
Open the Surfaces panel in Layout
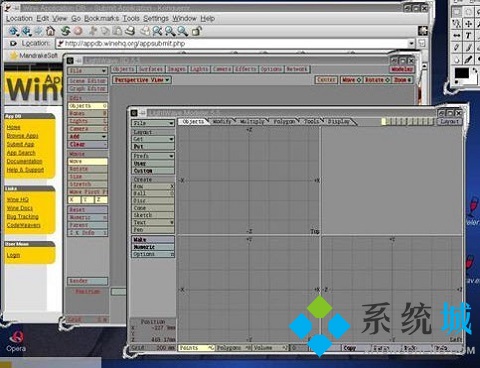pyautogui.click(x=151, y=69)
